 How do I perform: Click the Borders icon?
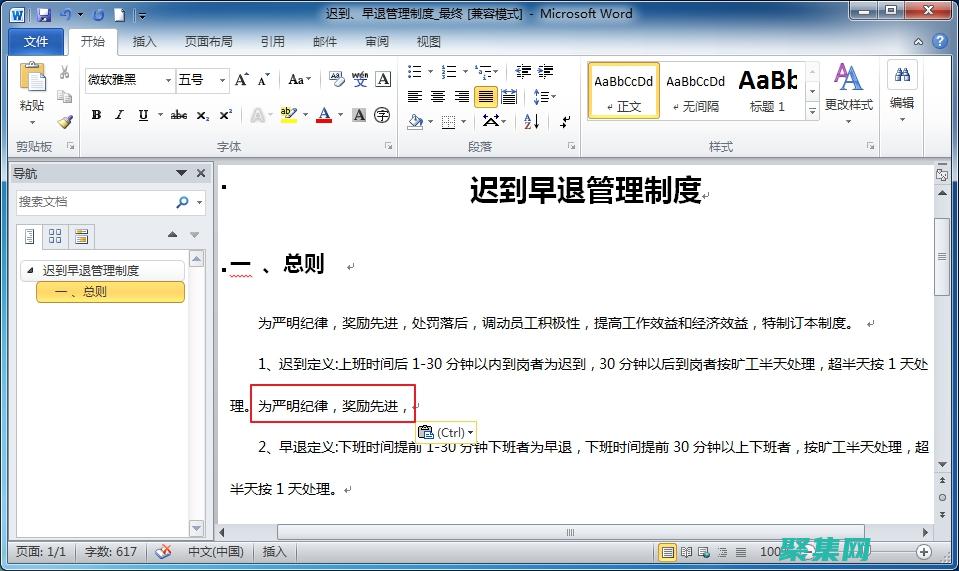[449, 122]
